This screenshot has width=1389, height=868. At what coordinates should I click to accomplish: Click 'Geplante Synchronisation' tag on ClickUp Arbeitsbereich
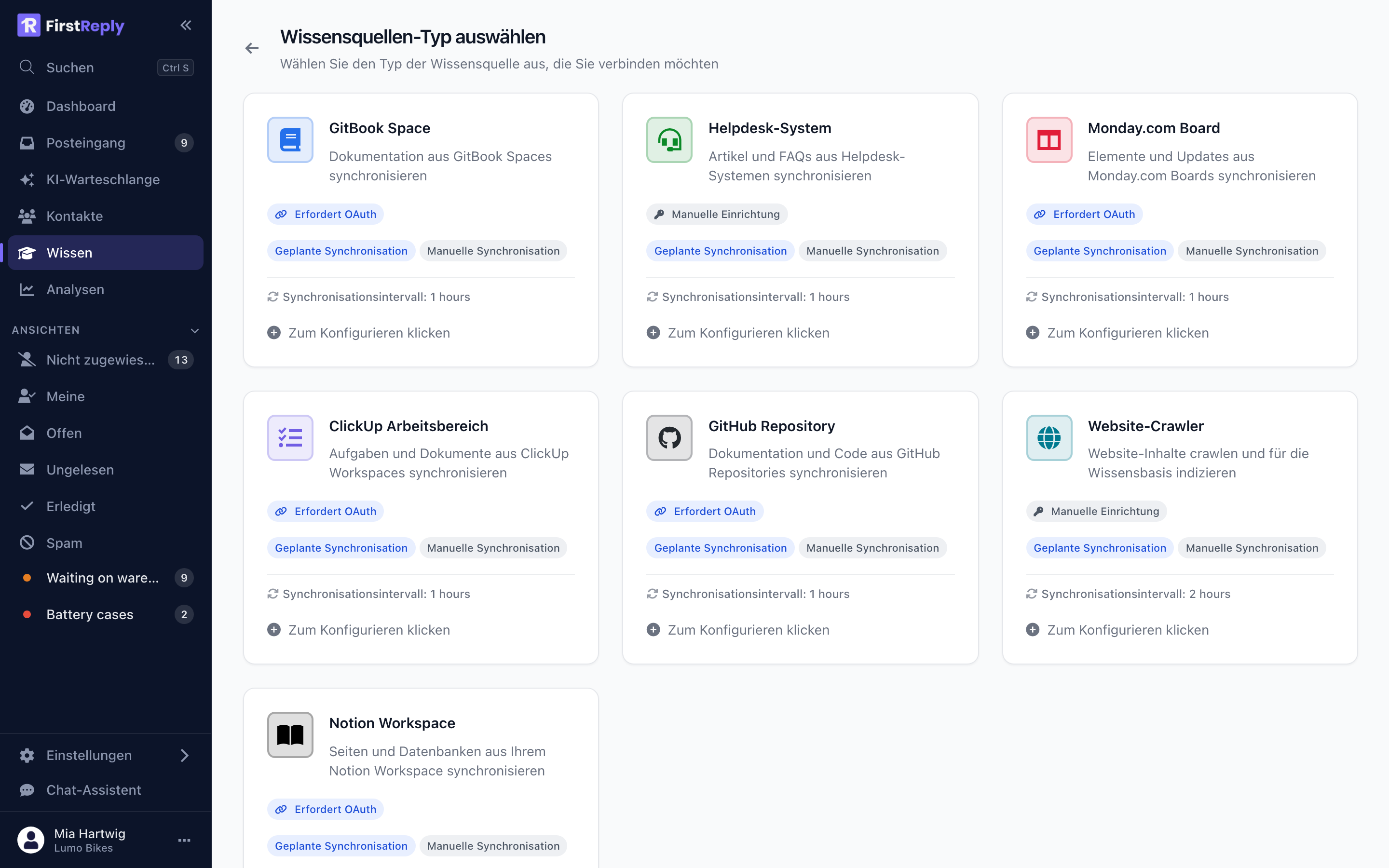341,548
